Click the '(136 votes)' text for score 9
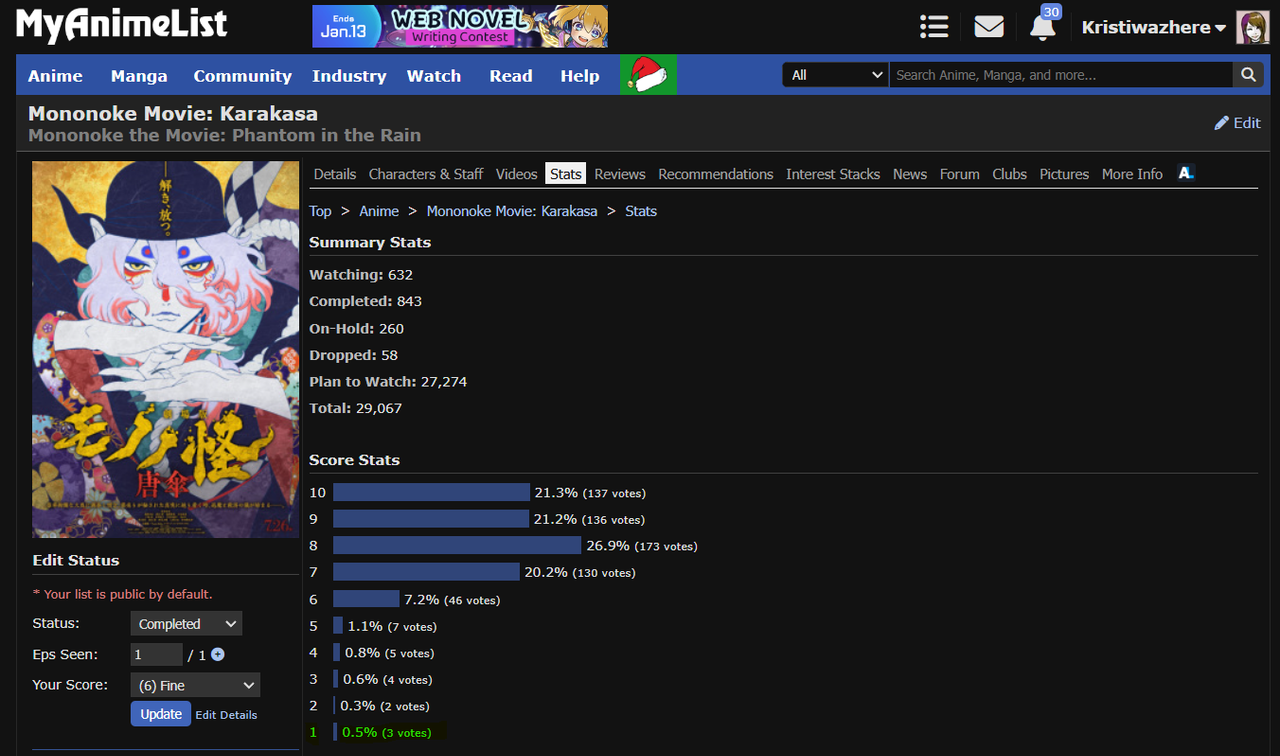Screen dimensions: 1280x756 pyautogui.click(x=613, y=520)
